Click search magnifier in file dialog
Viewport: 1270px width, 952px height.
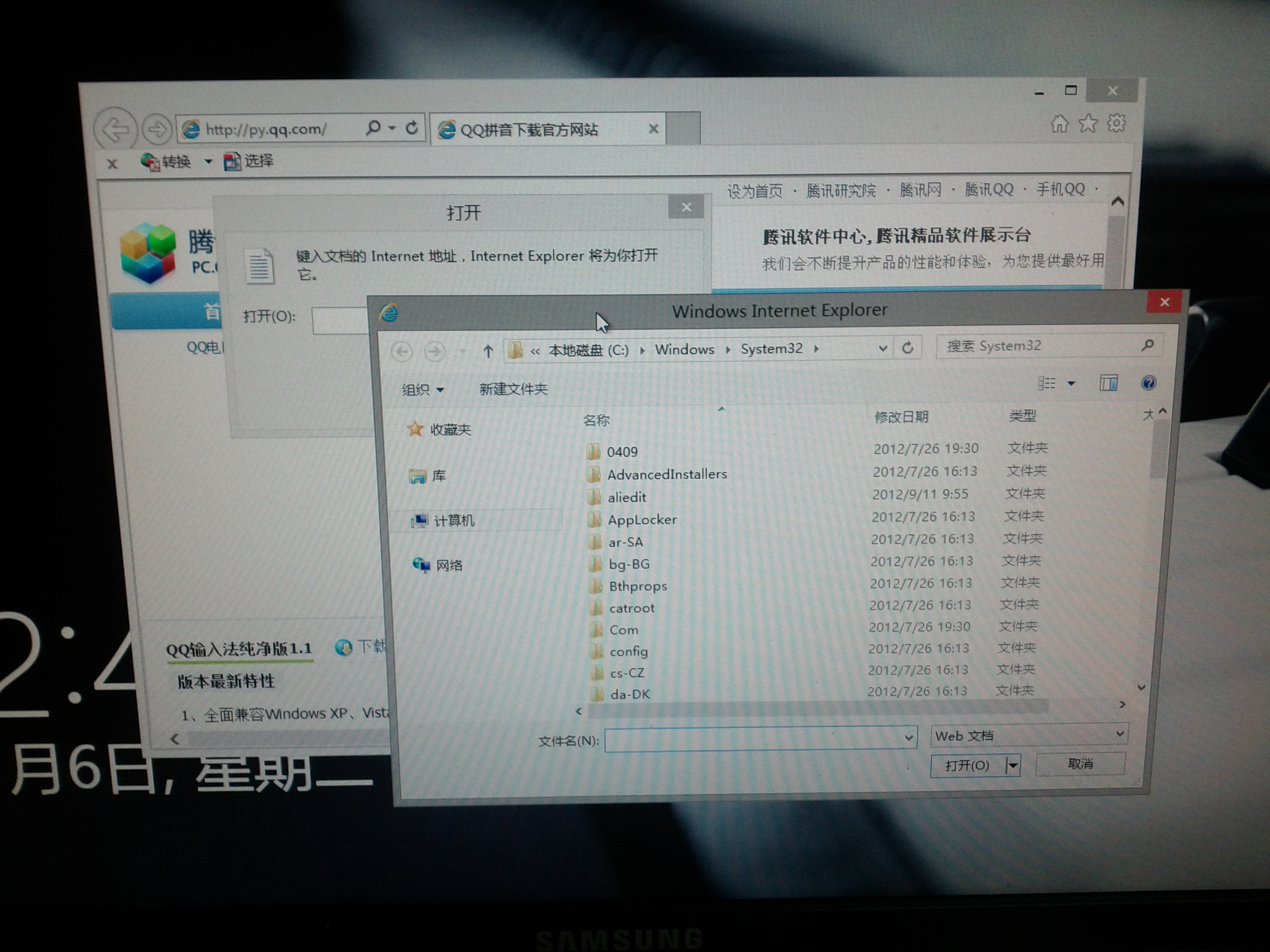pyautogui.click(x=1147, y=345)
